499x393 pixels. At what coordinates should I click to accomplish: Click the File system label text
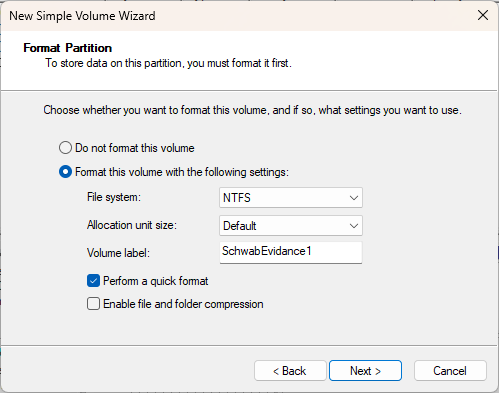click(114, 197)
